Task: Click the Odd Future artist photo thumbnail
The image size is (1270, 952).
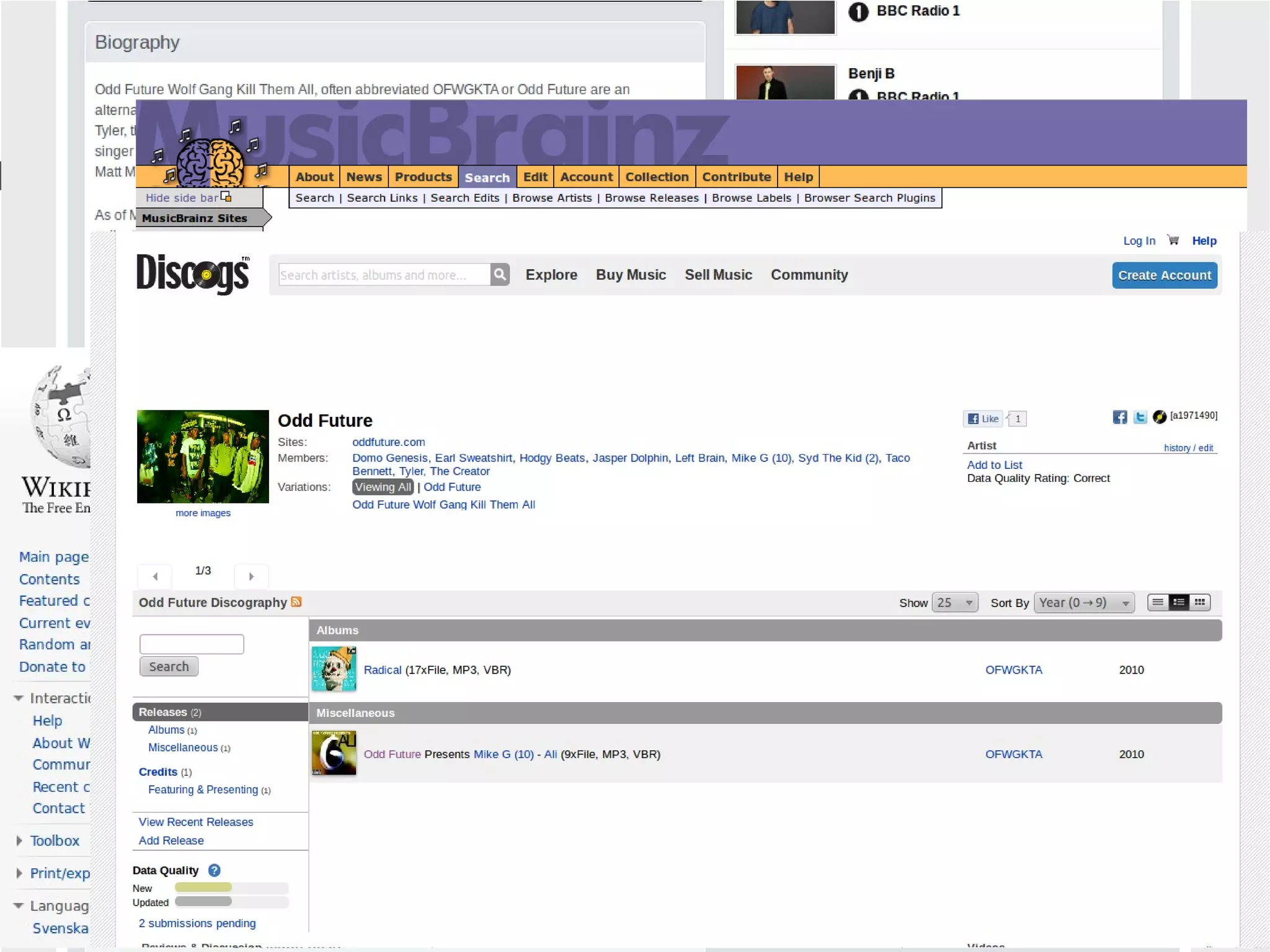Action: (203, 456)
